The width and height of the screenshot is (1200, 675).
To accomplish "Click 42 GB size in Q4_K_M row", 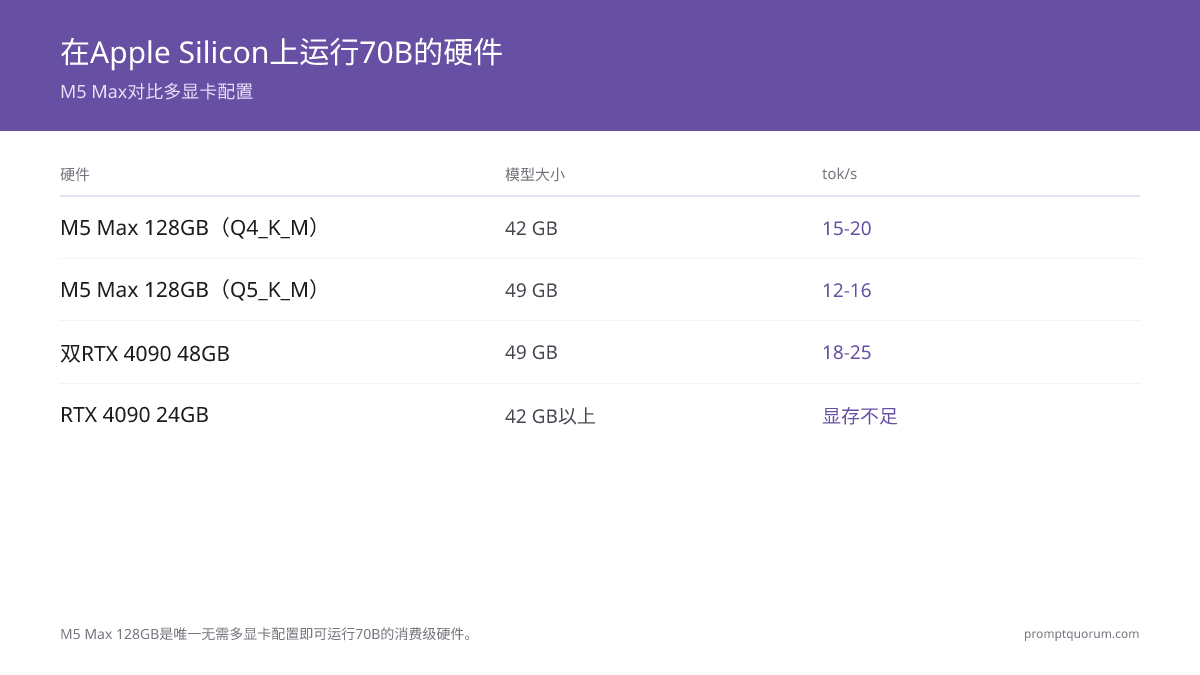I will coord(531,228).
